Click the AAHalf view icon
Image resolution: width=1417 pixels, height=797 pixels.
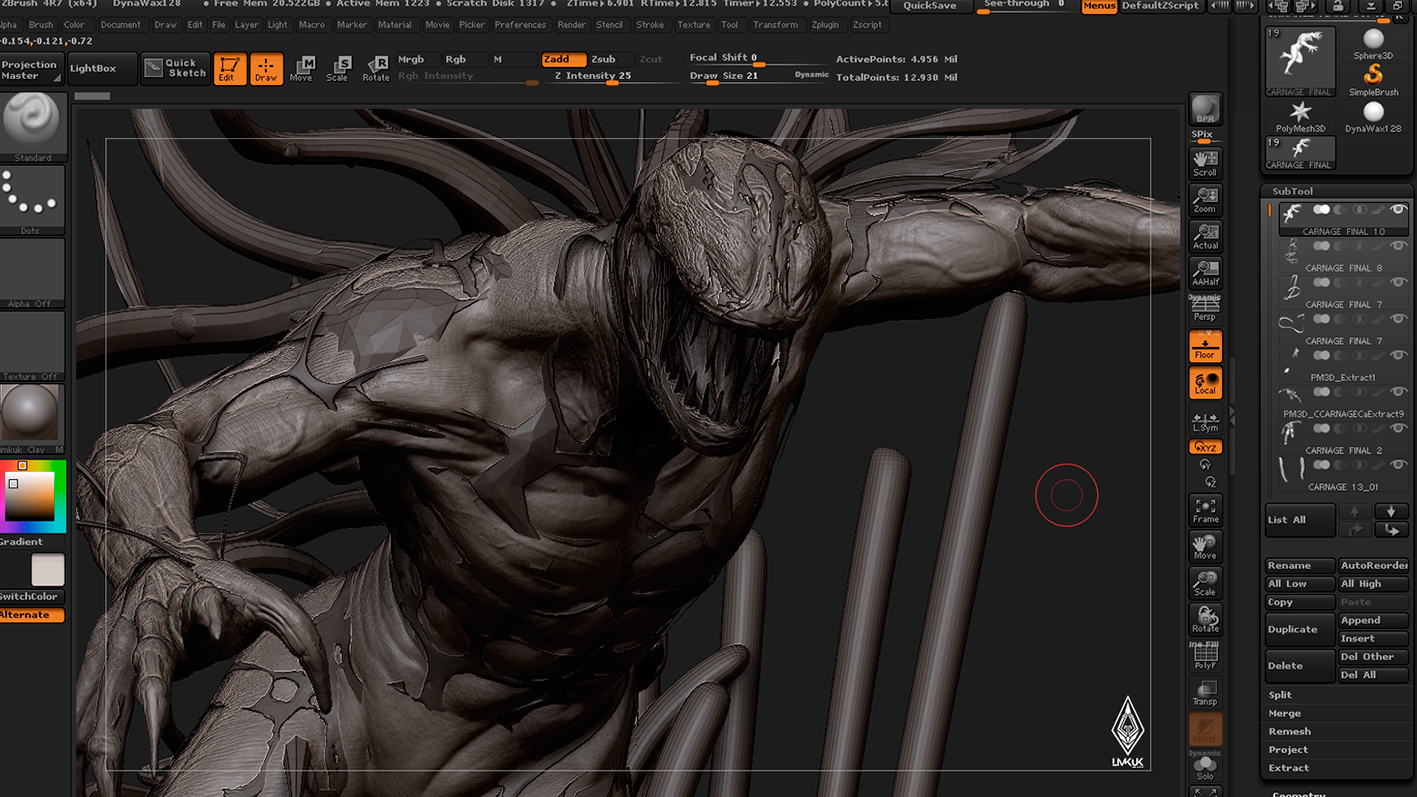tap(1205, 273)
